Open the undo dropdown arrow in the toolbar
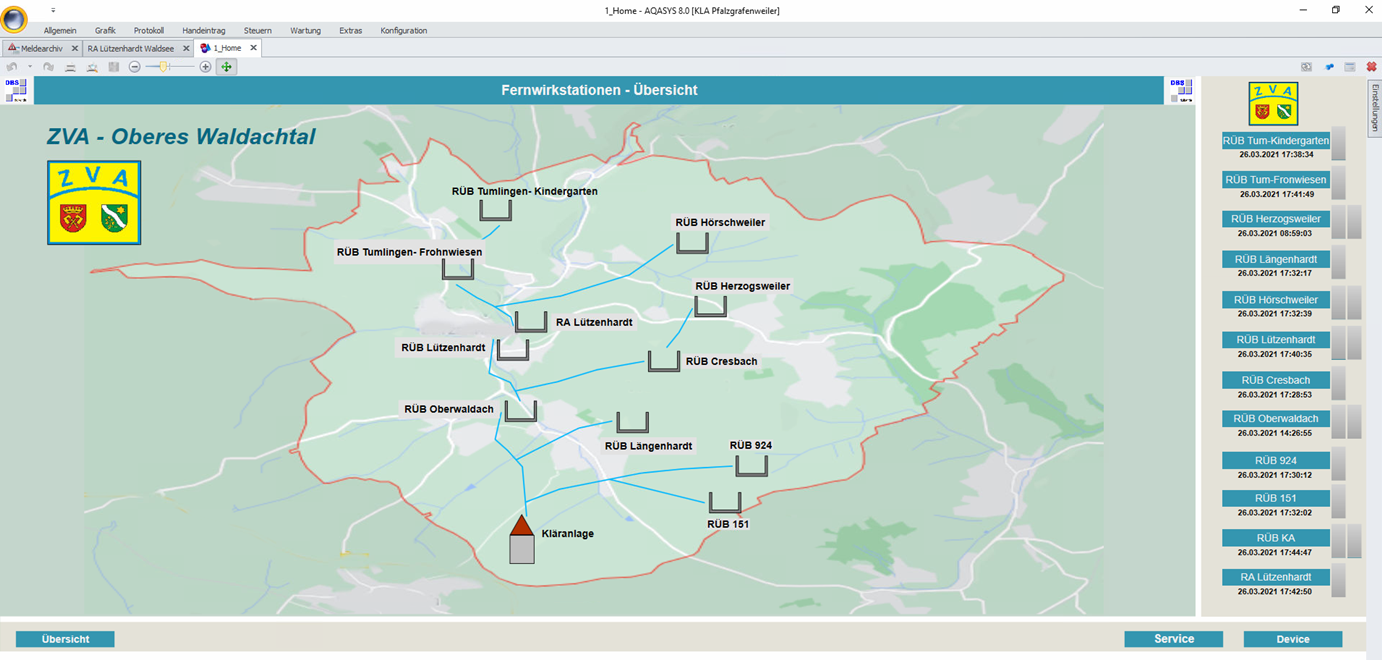The image size is (1382, 660). pyautogui.click(x=30, y=67)
